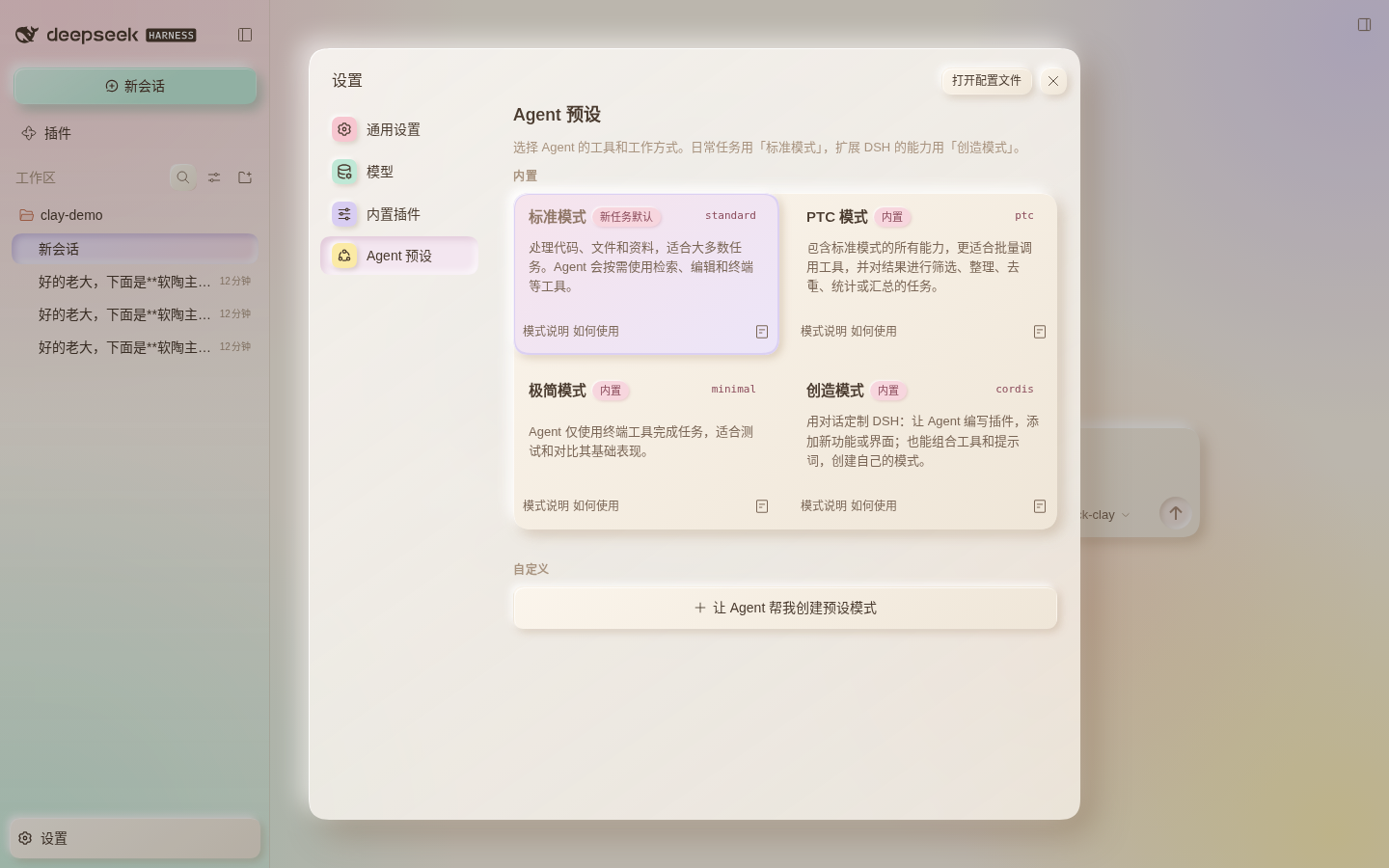Select the PTC 模式 preset card
This screenshot has width=1389, height=868.
[924, 274]
